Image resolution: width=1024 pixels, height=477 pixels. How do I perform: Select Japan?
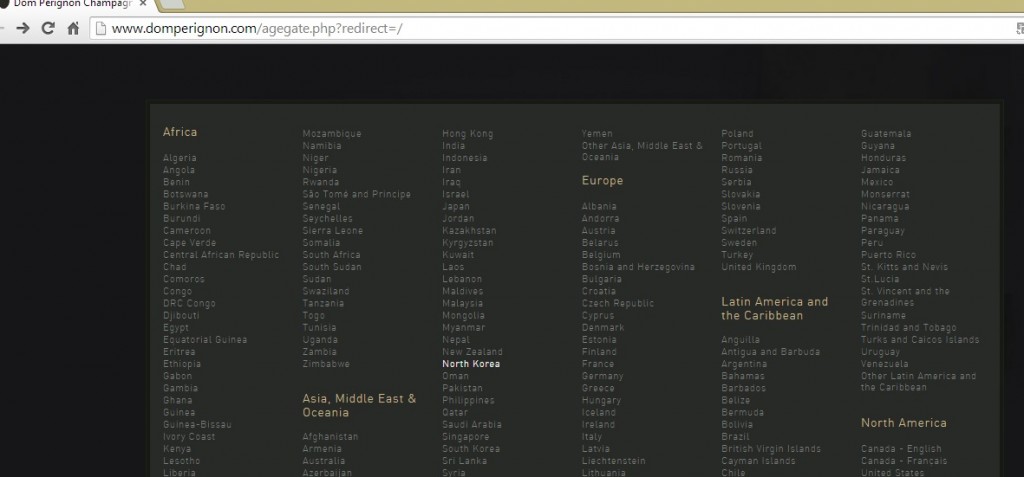tap(456, 206)
